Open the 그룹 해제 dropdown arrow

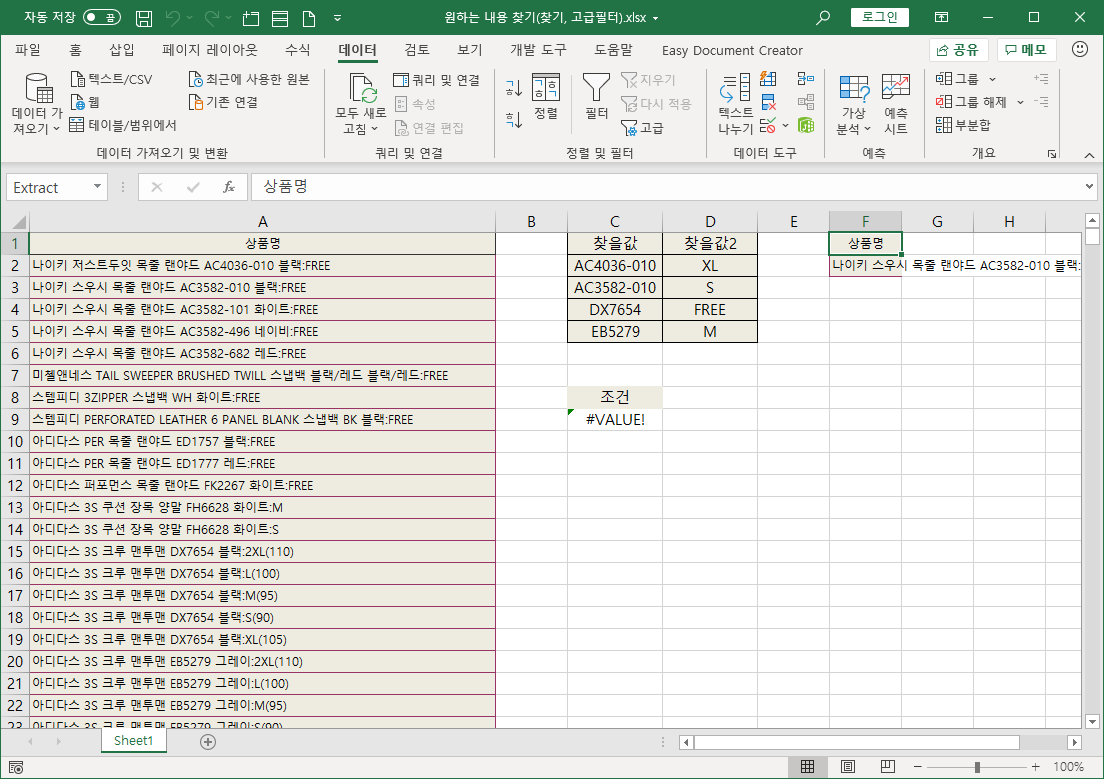[x=1020, y=103]
